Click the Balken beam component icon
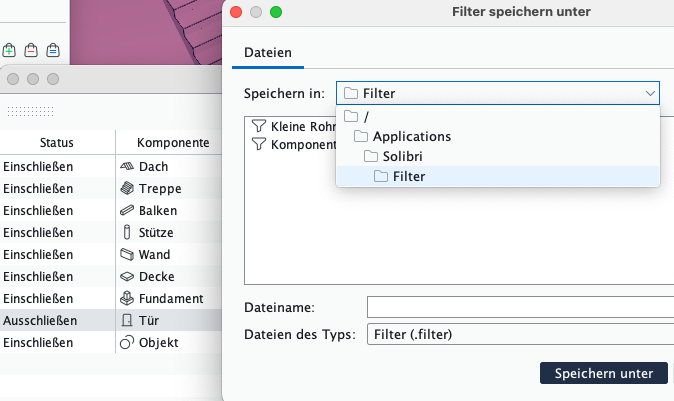Viewport: 674px width, 401px height. [x=127, y=210]
